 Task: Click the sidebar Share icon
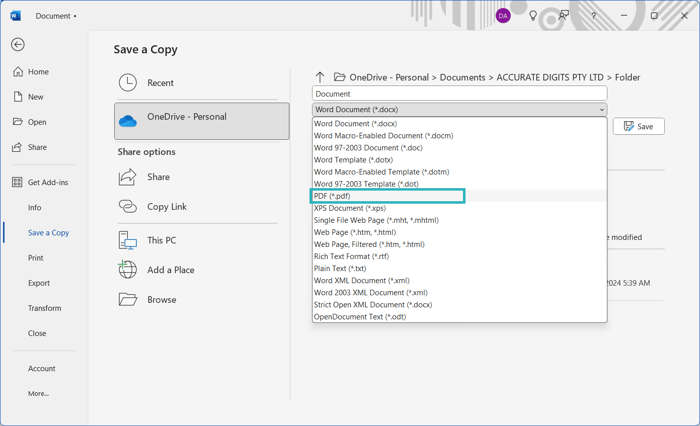coord(17,147)
